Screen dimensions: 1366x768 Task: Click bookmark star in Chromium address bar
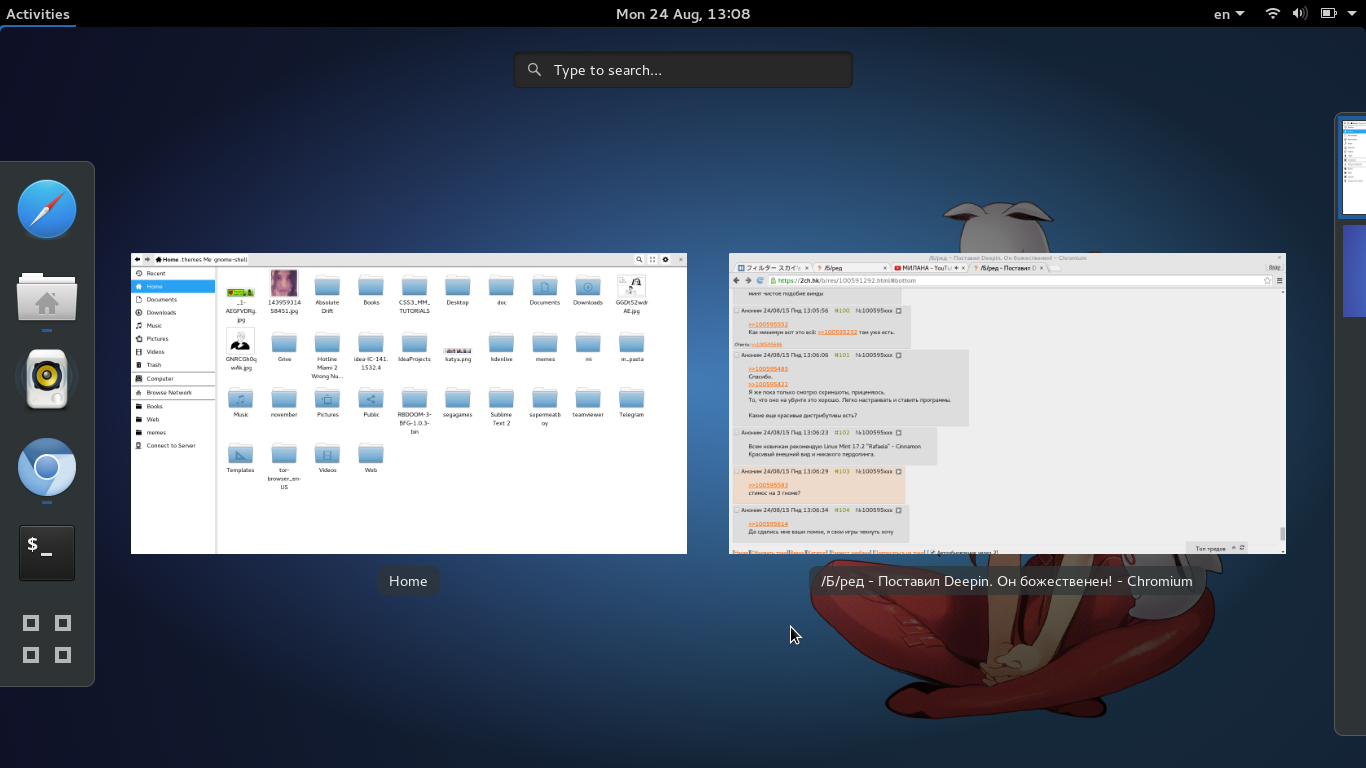(x=1267, y=281)
